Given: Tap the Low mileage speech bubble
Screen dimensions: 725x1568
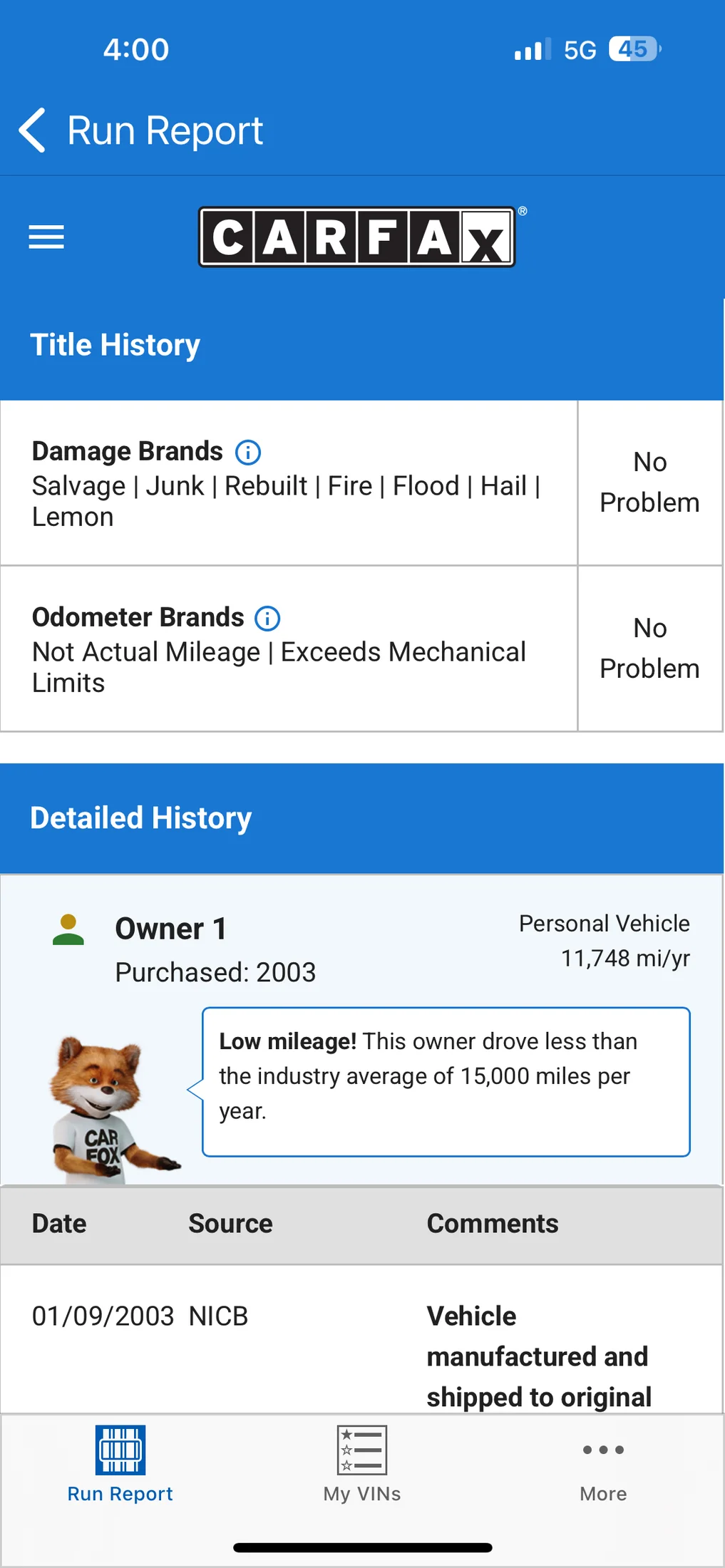Looking at the screenshot, I should (446, 1082).
